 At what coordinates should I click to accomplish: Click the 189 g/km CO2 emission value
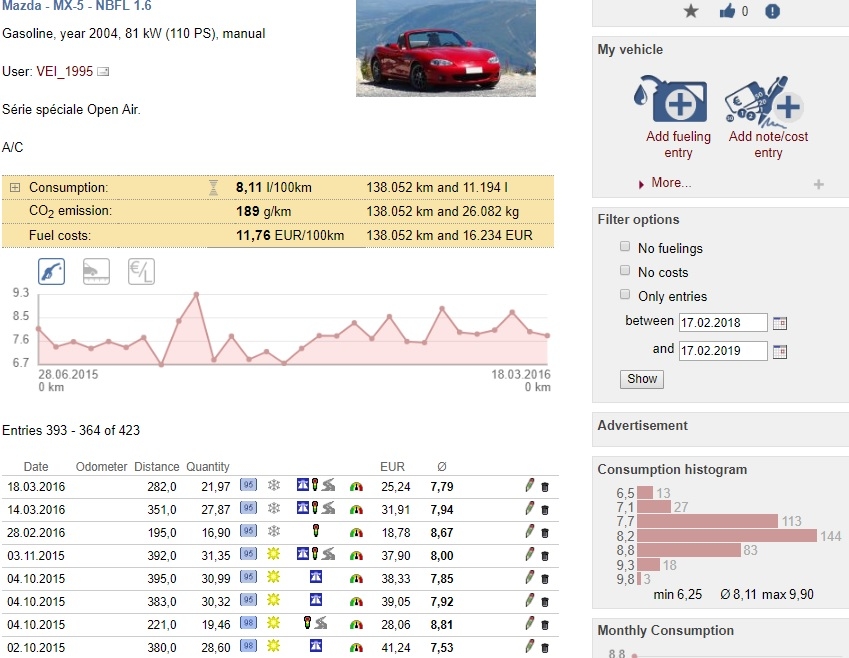click(263, 211)
